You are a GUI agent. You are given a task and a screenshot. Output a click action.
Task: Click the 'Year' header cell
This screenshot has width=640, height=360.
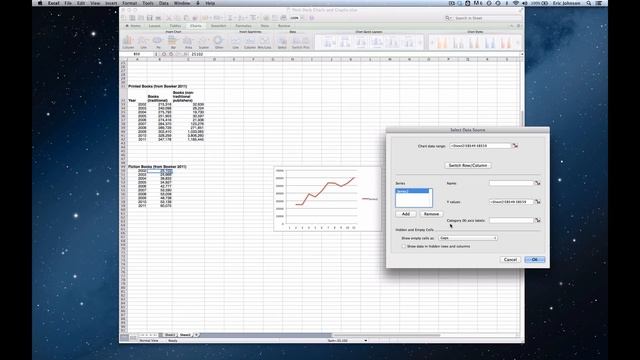point(132,100)
